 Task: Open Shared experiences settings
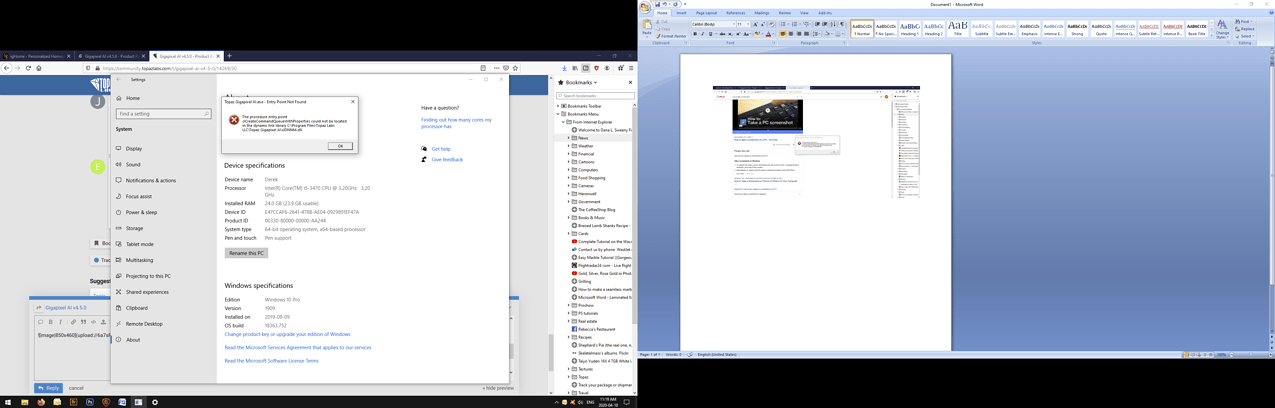click(x=147, y=292)
